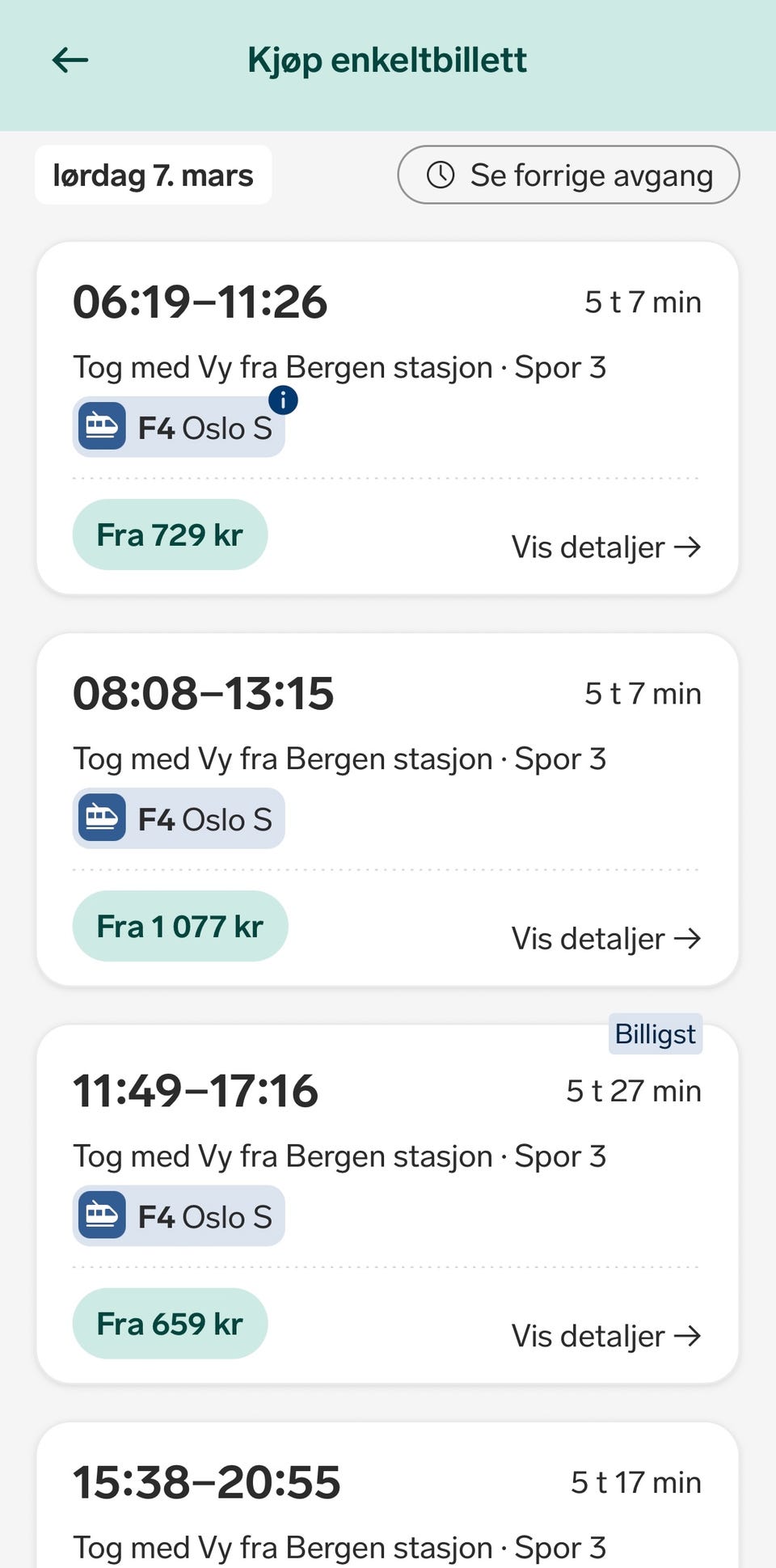Tap F4 Oslo S line chip at 08:08
Image resolution: width=776 pixels, height=1568 pixels.
pyautogui.click(x=179, y=818)
